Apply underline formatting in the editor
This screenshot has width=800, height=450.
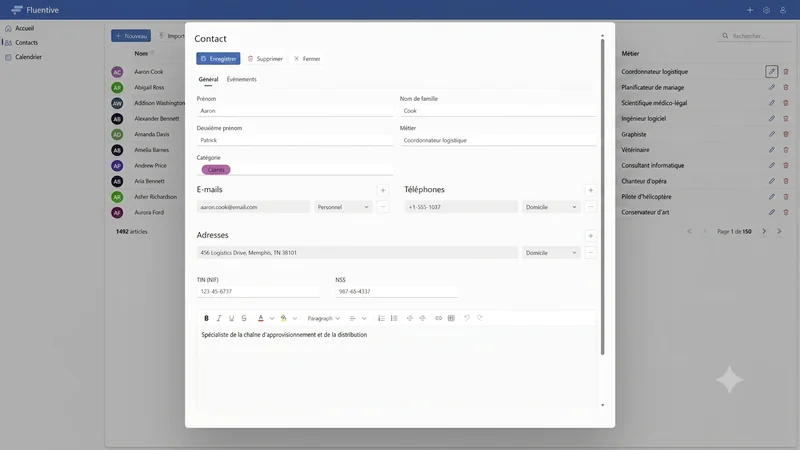coord(232,318)
